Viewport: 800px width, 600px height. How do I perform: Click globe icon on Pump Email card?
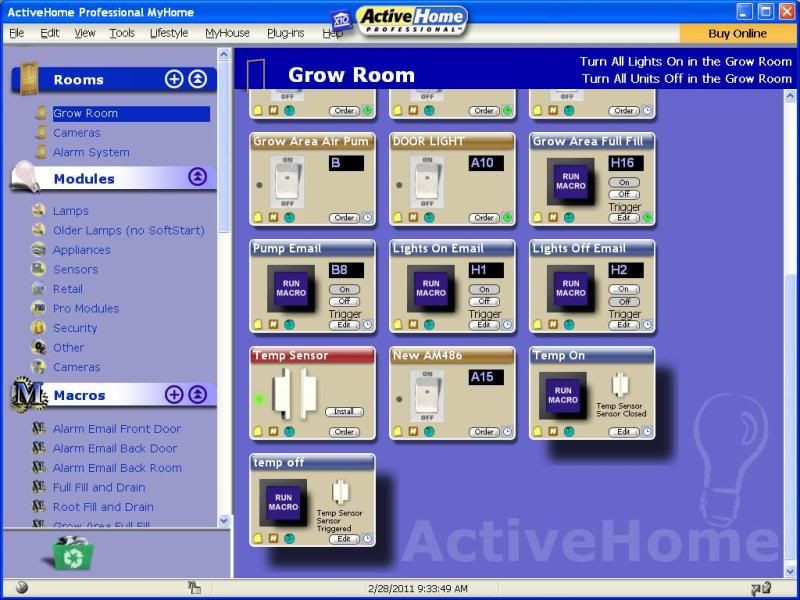point(289,324)
